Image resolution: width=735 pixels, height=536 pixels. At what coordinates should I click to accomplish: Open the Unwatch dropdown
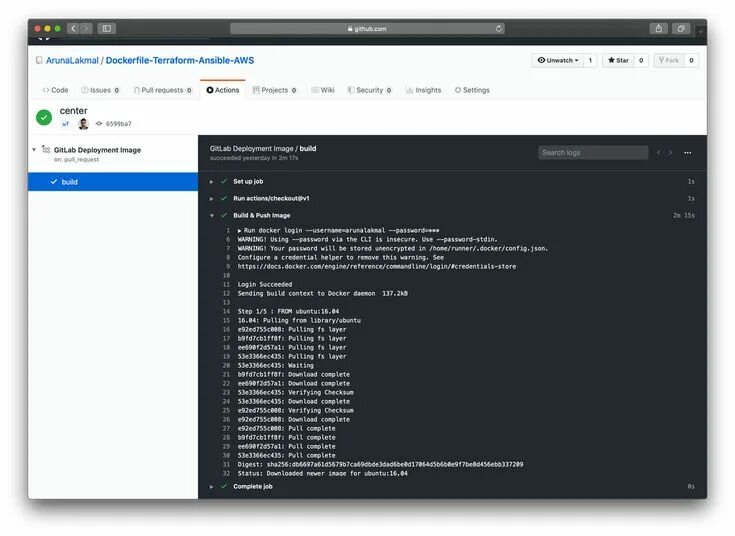pos(558,60)
